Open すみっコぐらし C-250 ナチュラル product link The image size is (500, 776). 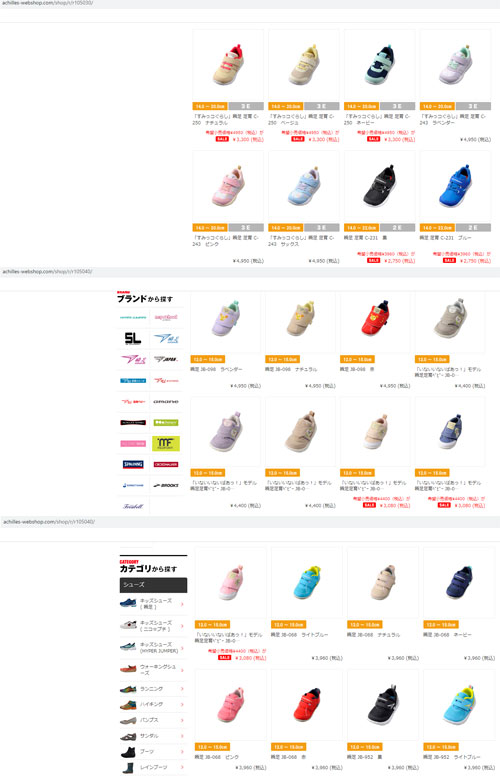[x=226, y=119]
